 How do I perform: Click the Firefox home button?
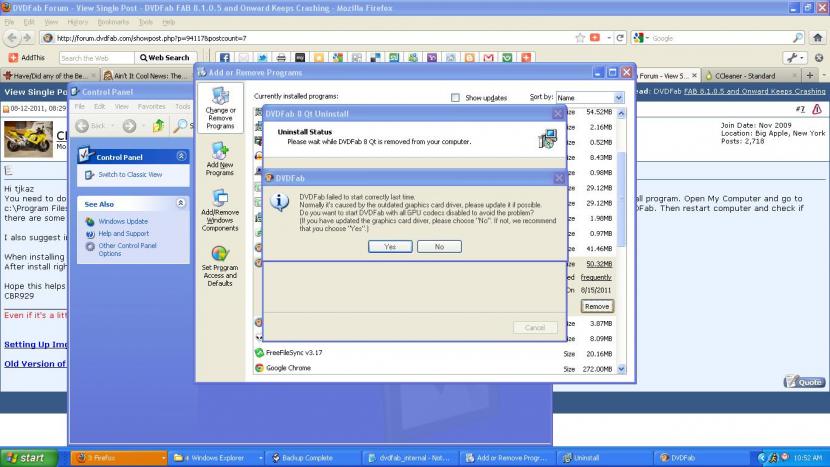click(x=818, y=38)
